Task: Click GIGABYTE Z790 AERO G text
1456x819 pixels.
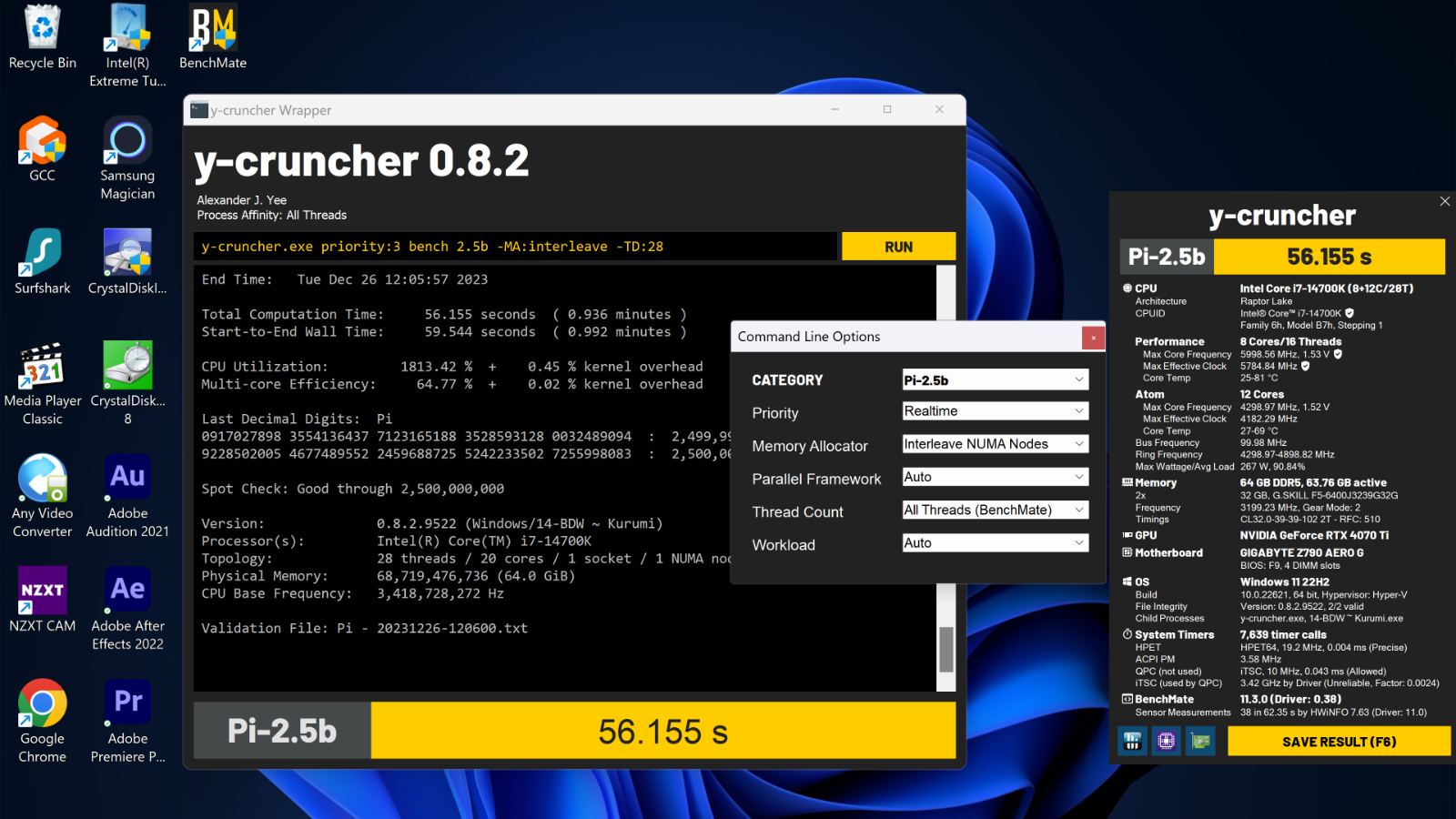Action: pos(1301,552)
